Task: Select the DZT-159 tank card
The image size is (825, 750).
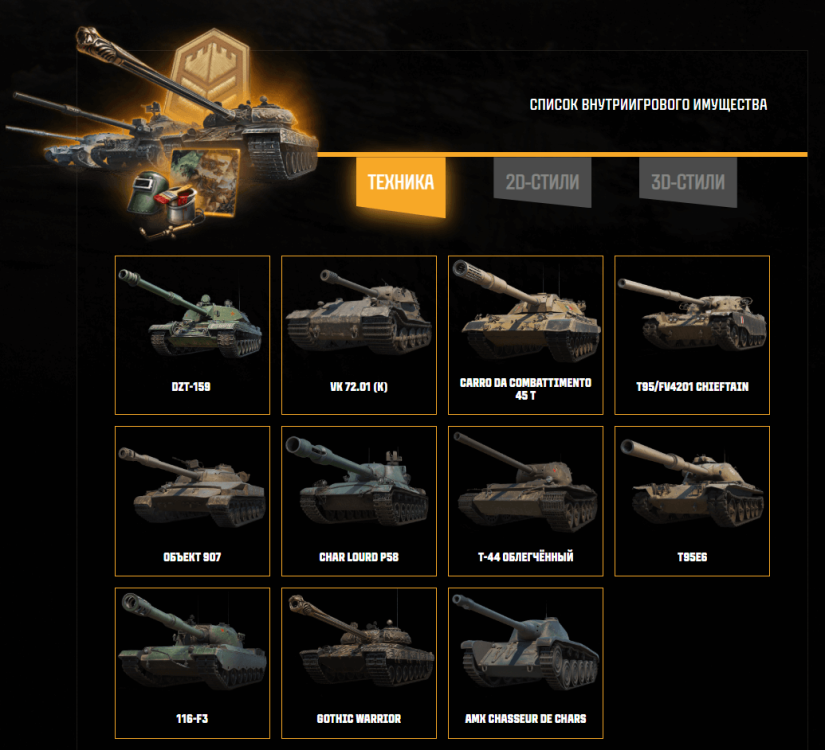Action: [193, 335]
